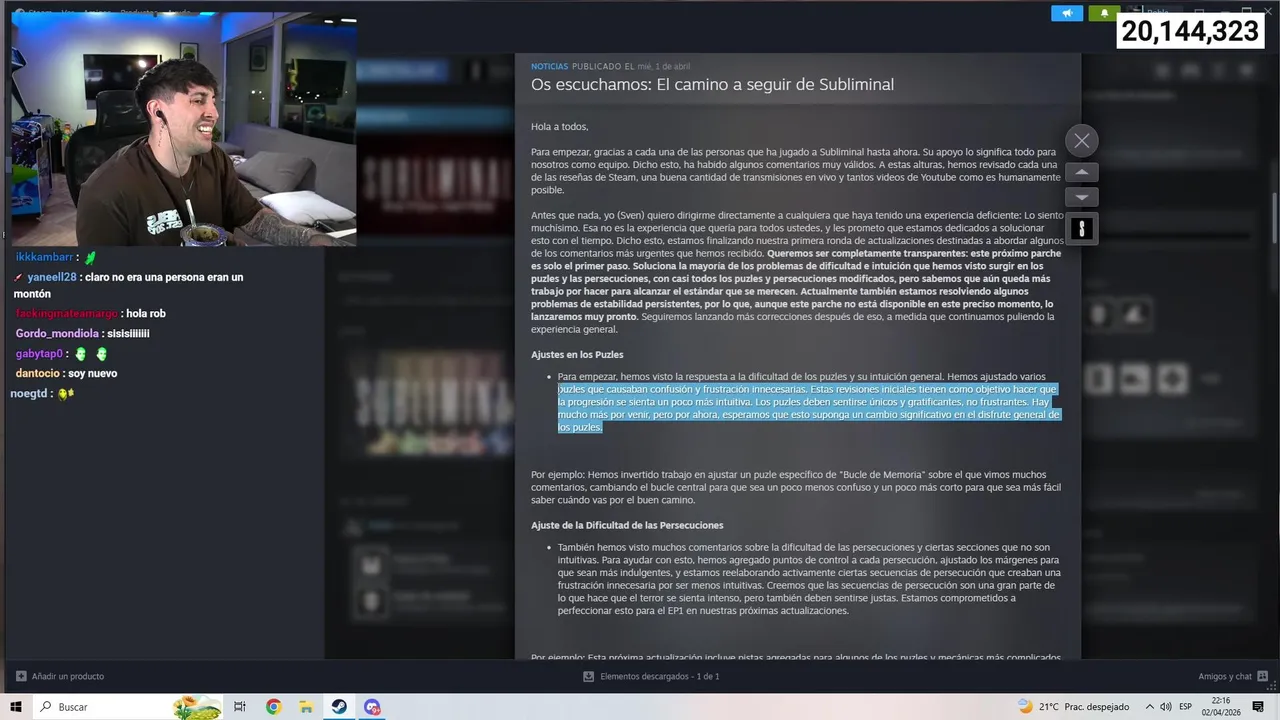Click heading Ajuste de la Dificultad de las Persecuciones
The width and height of the screenshot is (1280, 720).
[x=627, y=525]
